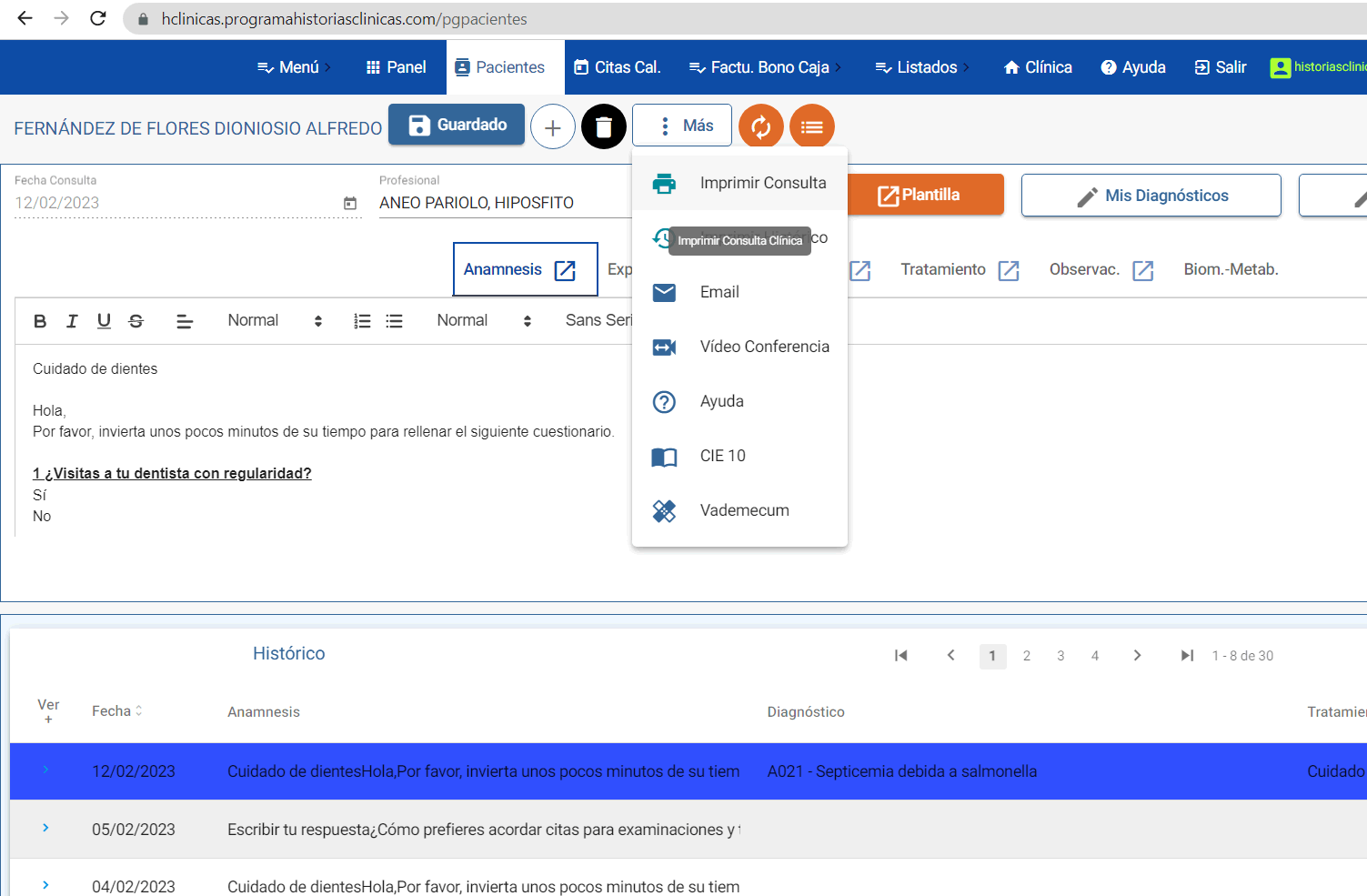Select the trash icon to delete
The image size is (1367, 896).
[x=603, y=126]
